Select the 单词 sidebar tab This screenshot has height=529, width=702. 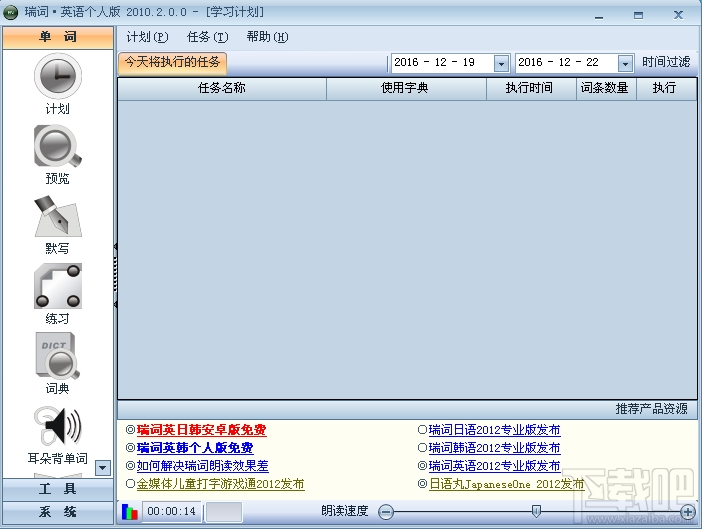coord(58,37)
